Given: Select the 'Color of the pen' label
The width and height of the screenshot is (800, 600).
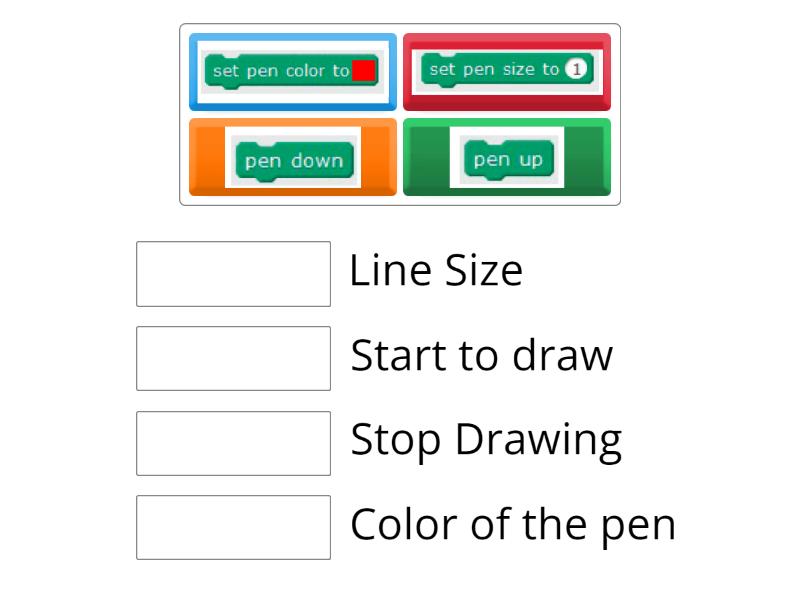Looking at the screenshot, I should tap(513, 523).
